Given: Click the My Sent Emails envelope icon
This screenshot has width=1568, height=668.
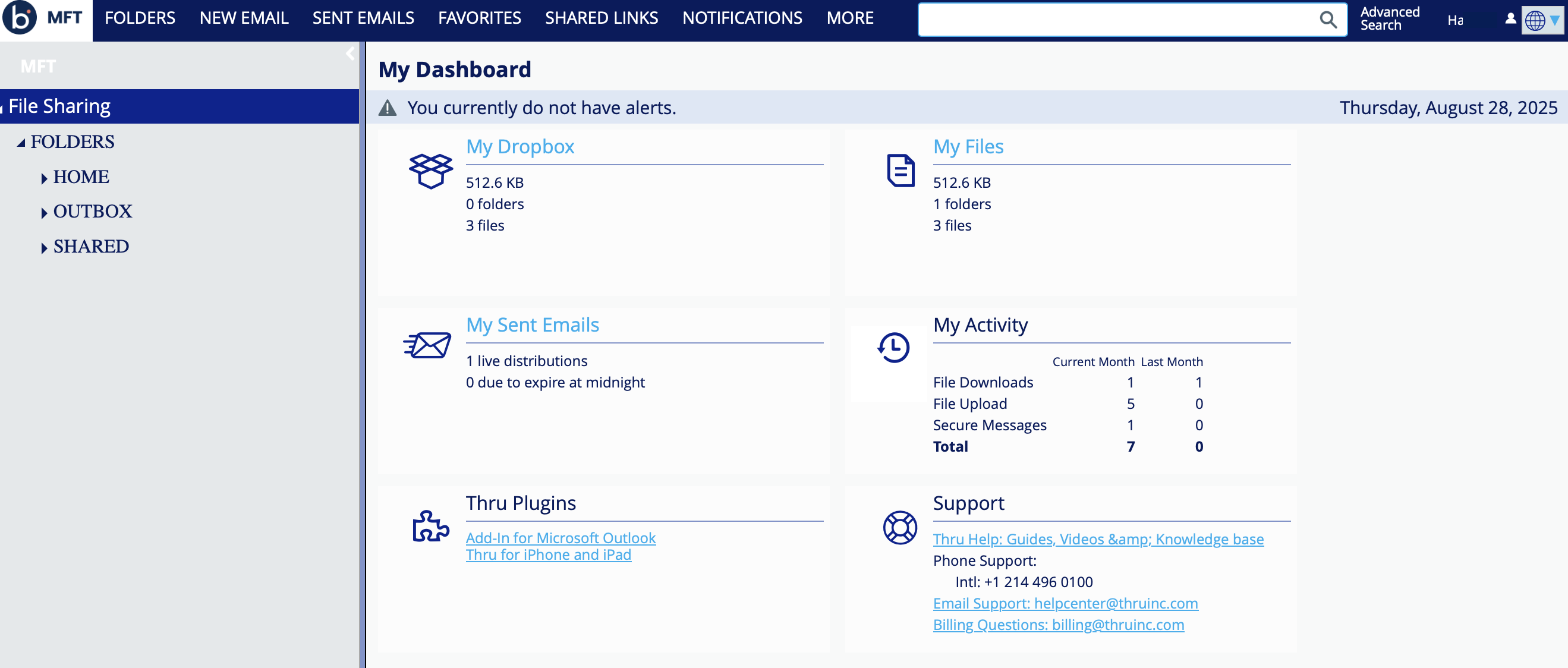Looking at the screenshot, I should pos(428,345).
